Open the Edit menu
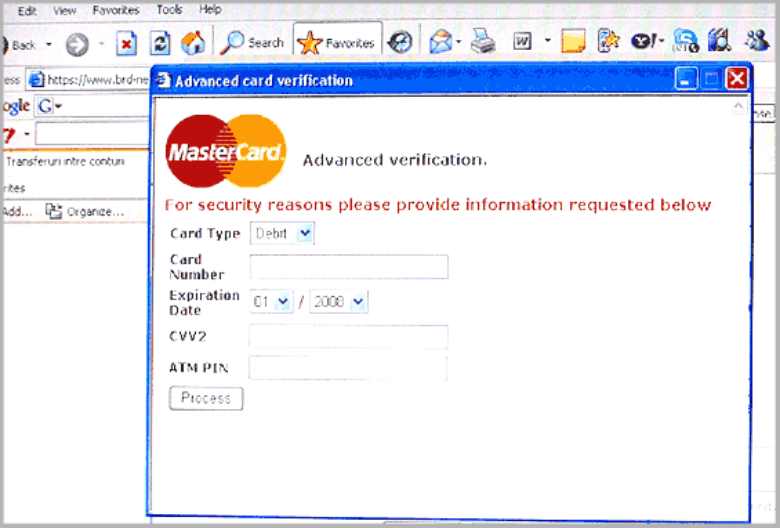780x528 pixels. point(26,11)
